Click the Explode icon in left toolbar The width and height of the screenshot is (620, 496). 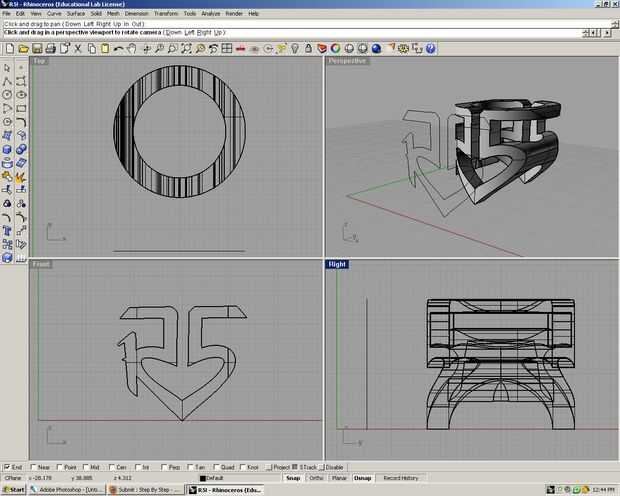tap(20, 177)
